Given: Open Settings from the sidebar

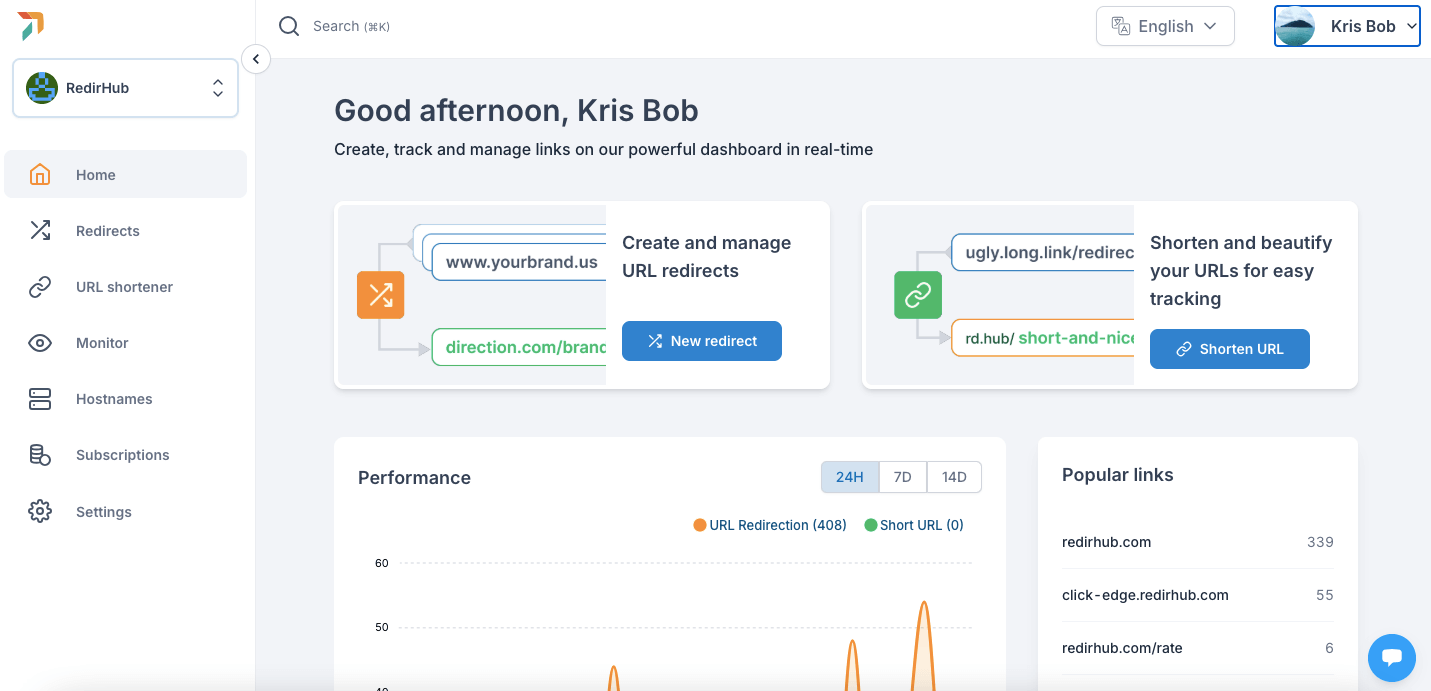Looking at the screenshot, I should (103, 511).
